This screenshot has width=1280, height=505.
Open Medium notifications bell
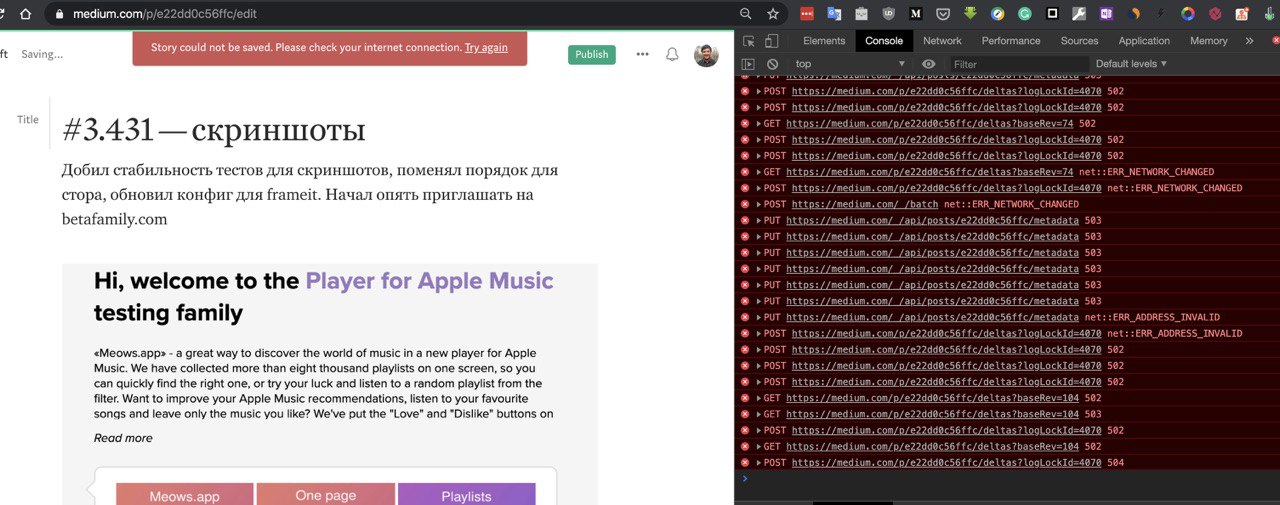672,54
